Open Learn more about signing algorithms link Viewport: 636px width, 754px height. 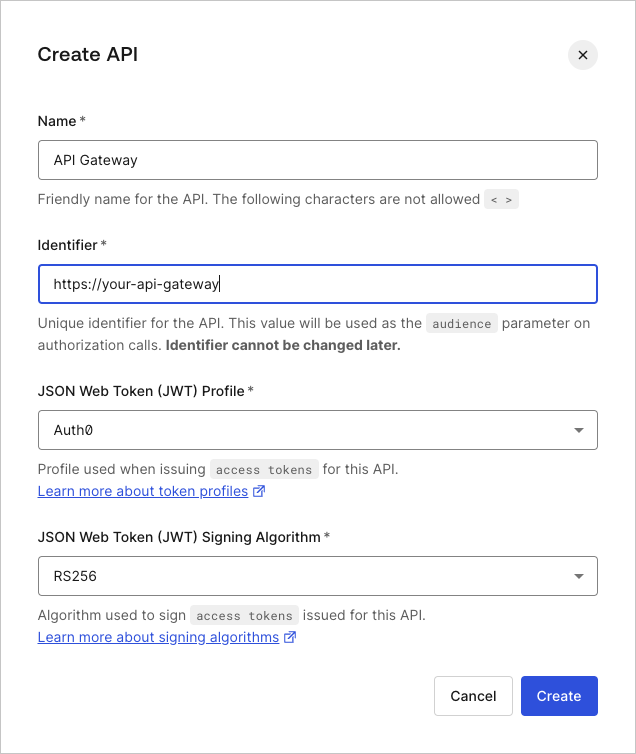pos(158,637)
